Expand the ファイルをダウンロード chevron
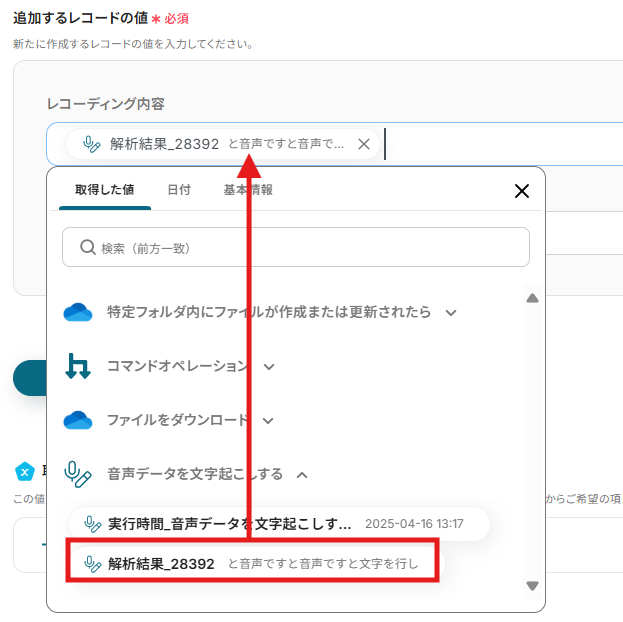This screenshot has height=622, width=623. (x=269, y=421)
